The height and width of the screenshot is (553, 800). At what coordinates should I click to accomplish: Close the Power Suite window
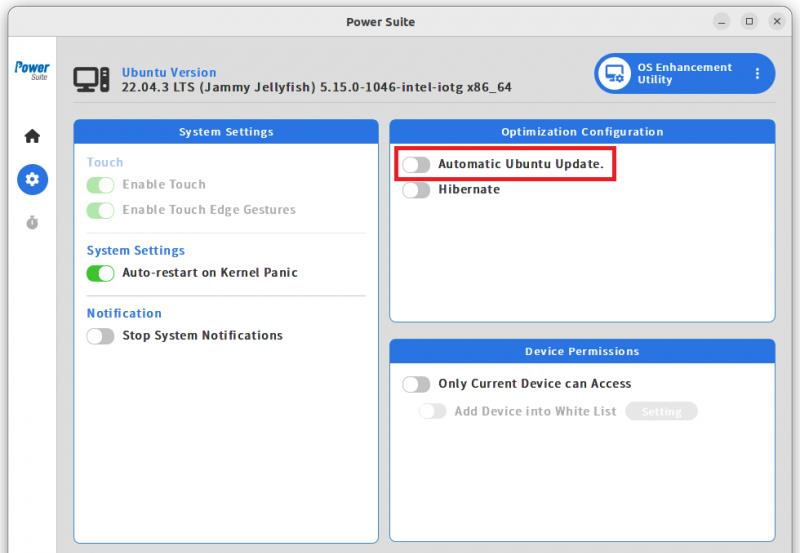(x=777, y=21)
